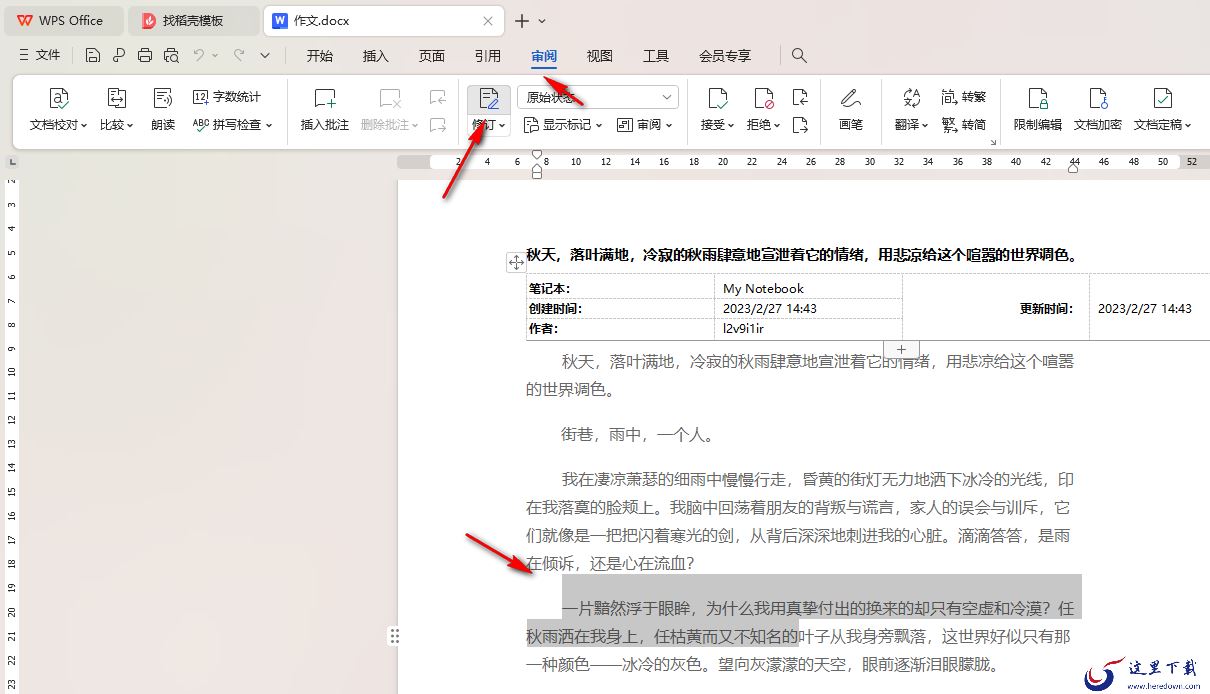The image size is (1210, 694).
Task: Open the 原始状态 display state dropdown
Action: click(598, 97)
